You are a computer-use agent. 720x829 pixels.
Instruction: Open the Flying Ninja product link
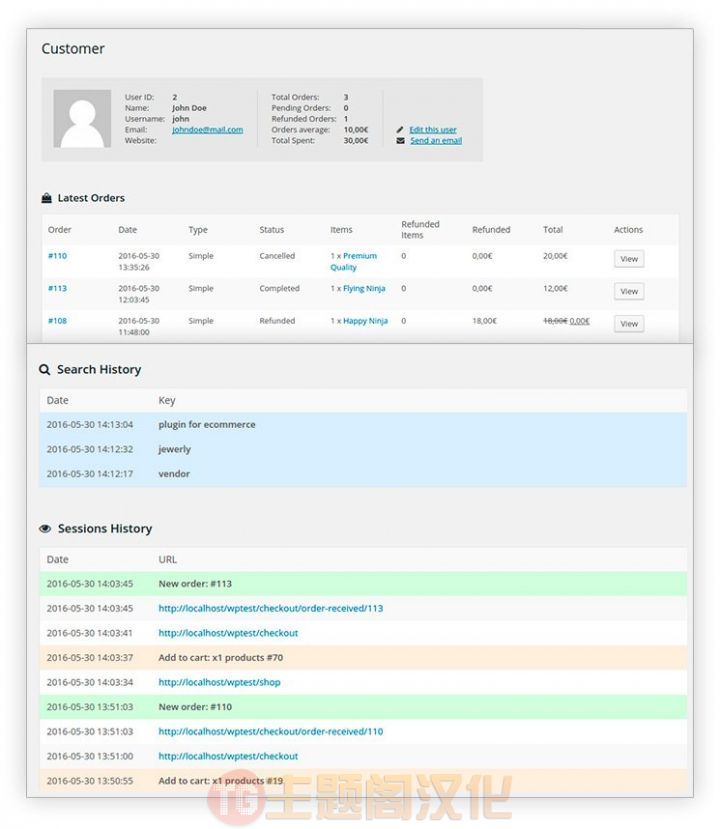coord(364,288)
